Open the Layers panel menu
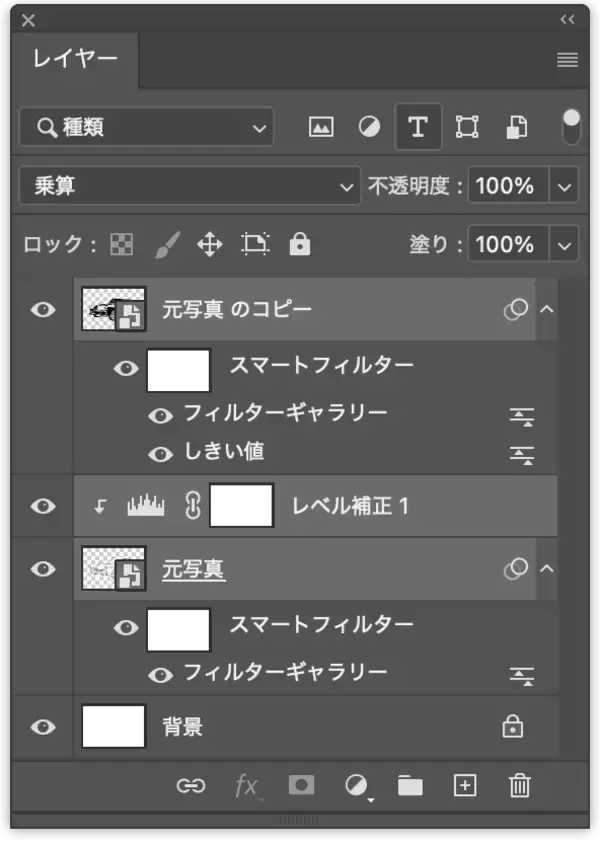This screenshot has height=843, width=600. (x=567, y=60)
